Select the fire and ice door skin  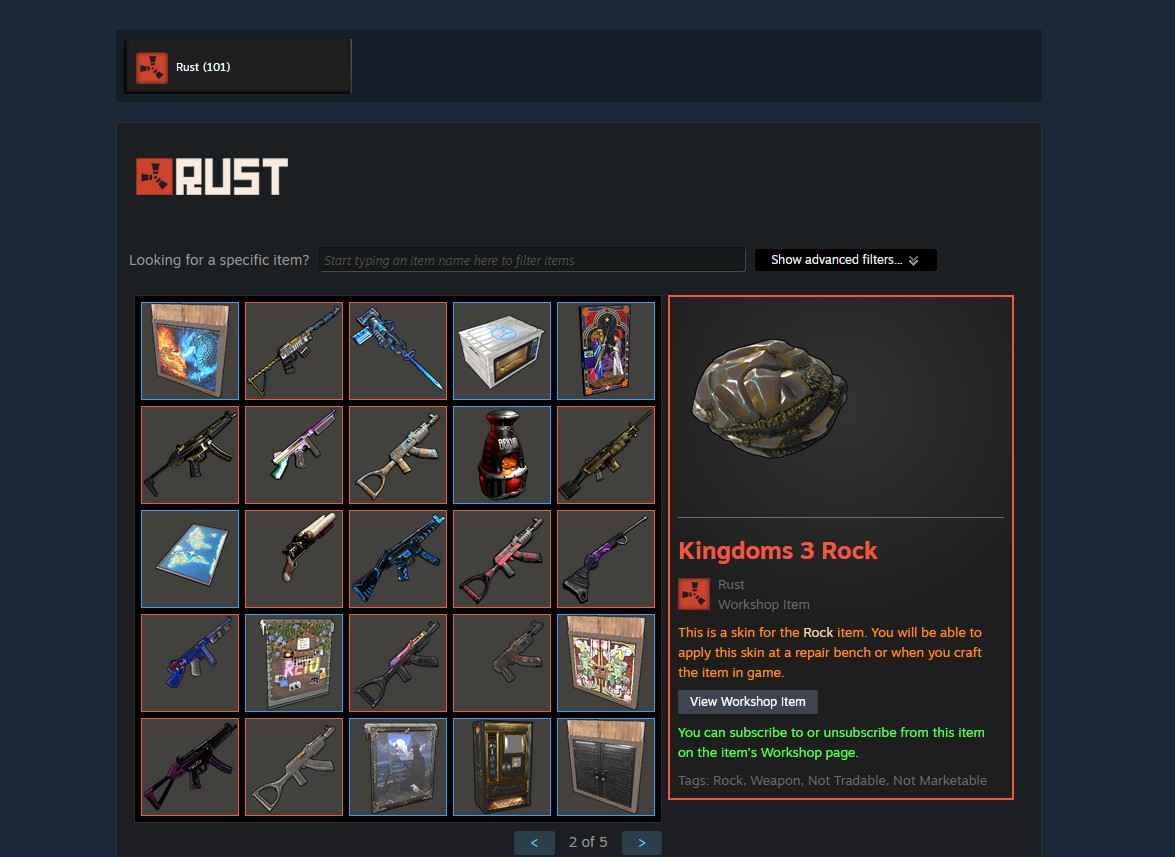(x=190, y=351)
